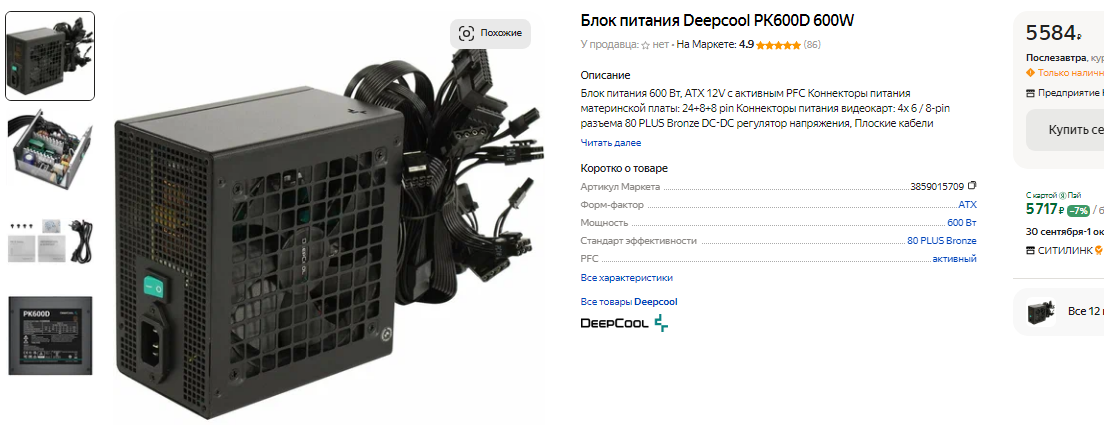This screenshot has width=1104, height=425.
Task: Click the ATX form-factor link
Action: click(x=967, y=205)
